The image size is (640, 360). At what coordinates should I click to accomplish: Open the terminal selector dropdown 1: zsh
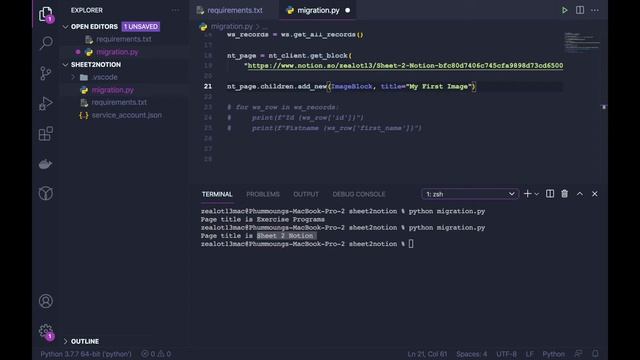tap(470, 194)
